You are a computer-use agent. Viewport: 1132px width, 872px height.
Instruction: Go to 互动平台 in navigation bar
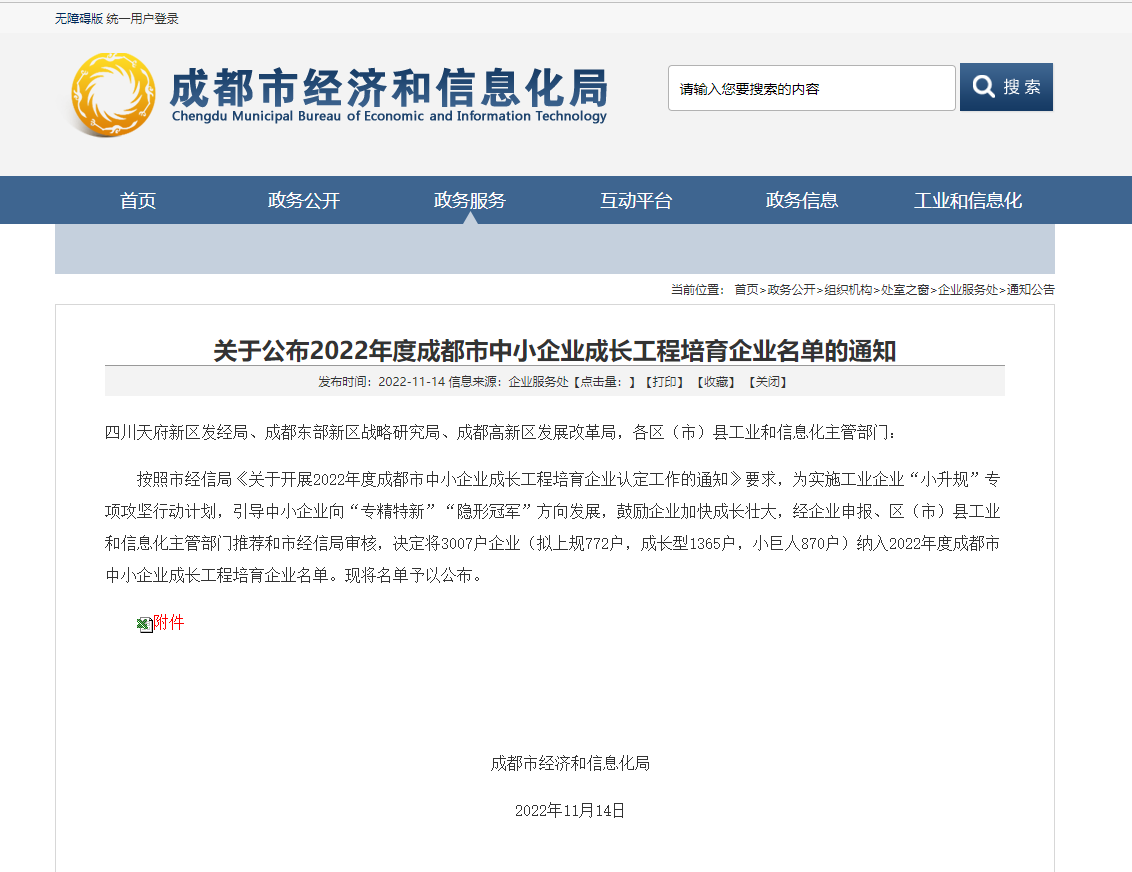click(636, 200)
